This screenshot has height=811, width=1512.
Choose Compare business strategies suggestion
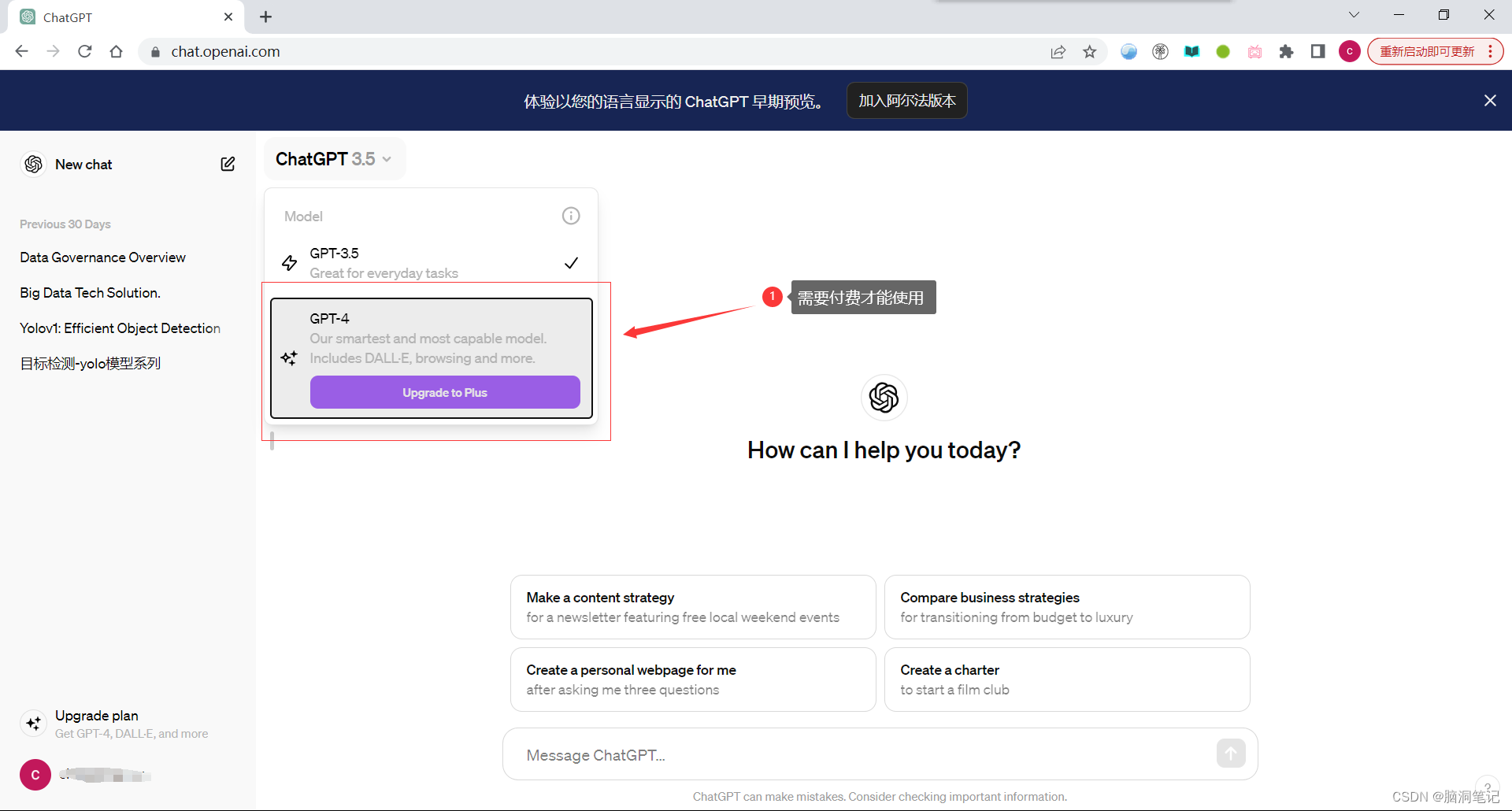(1067, 607)
